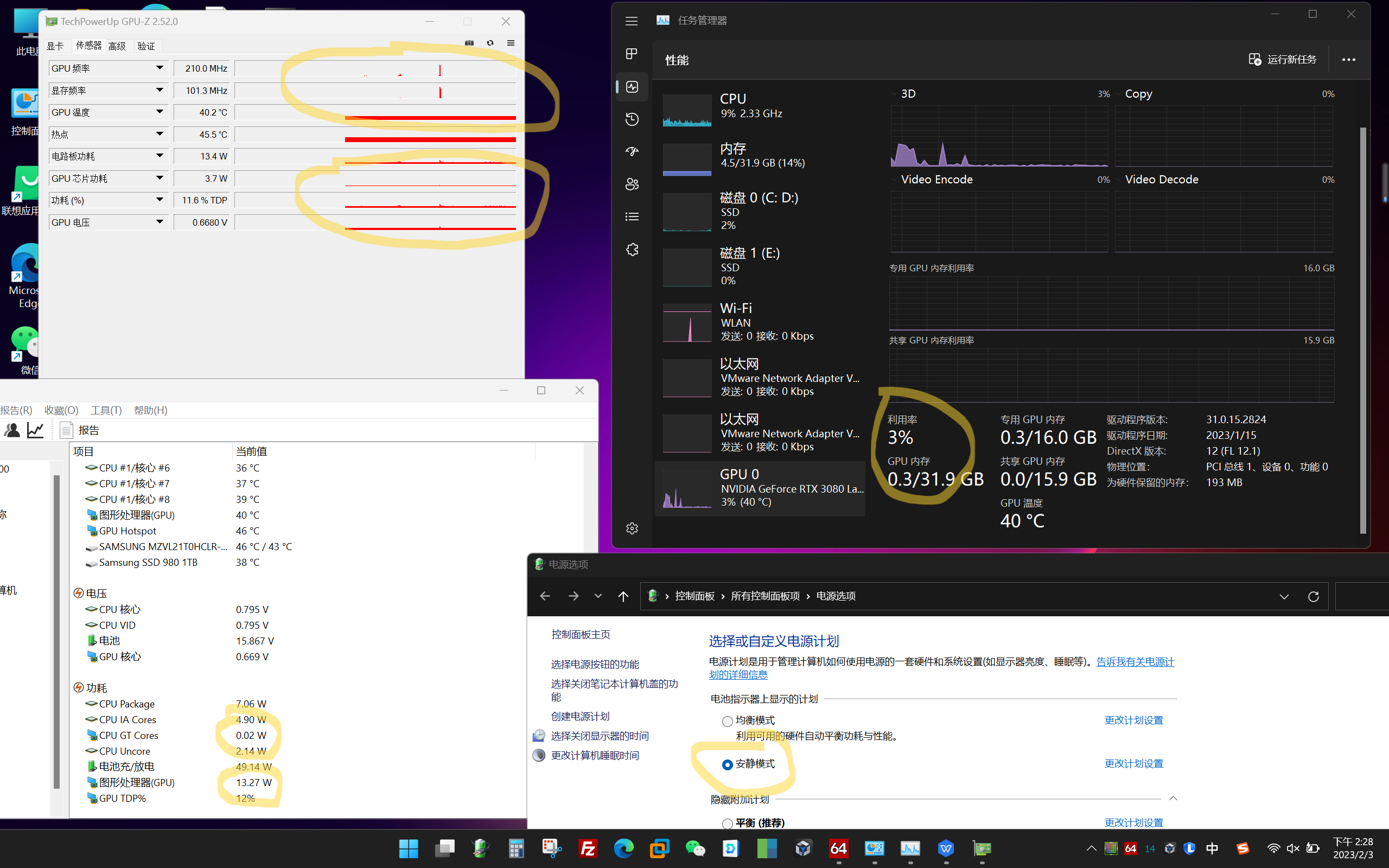
Task: Click AIDA64 report document icon
Action: point(66,430)
